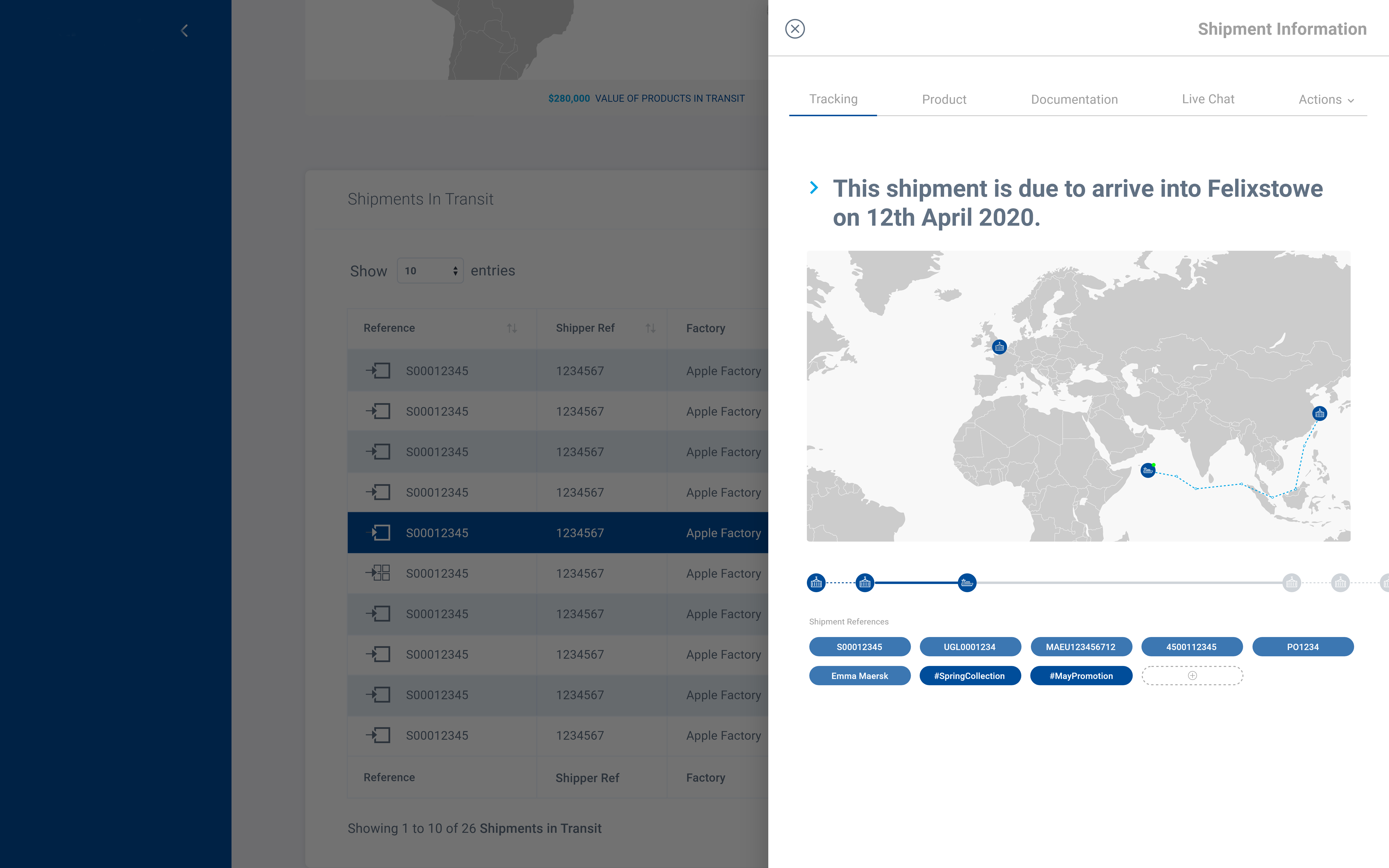Click the back navigation arrow left panel
Image resolution: width=1389 pixels, height=868 pixels.
pos(184,30)
